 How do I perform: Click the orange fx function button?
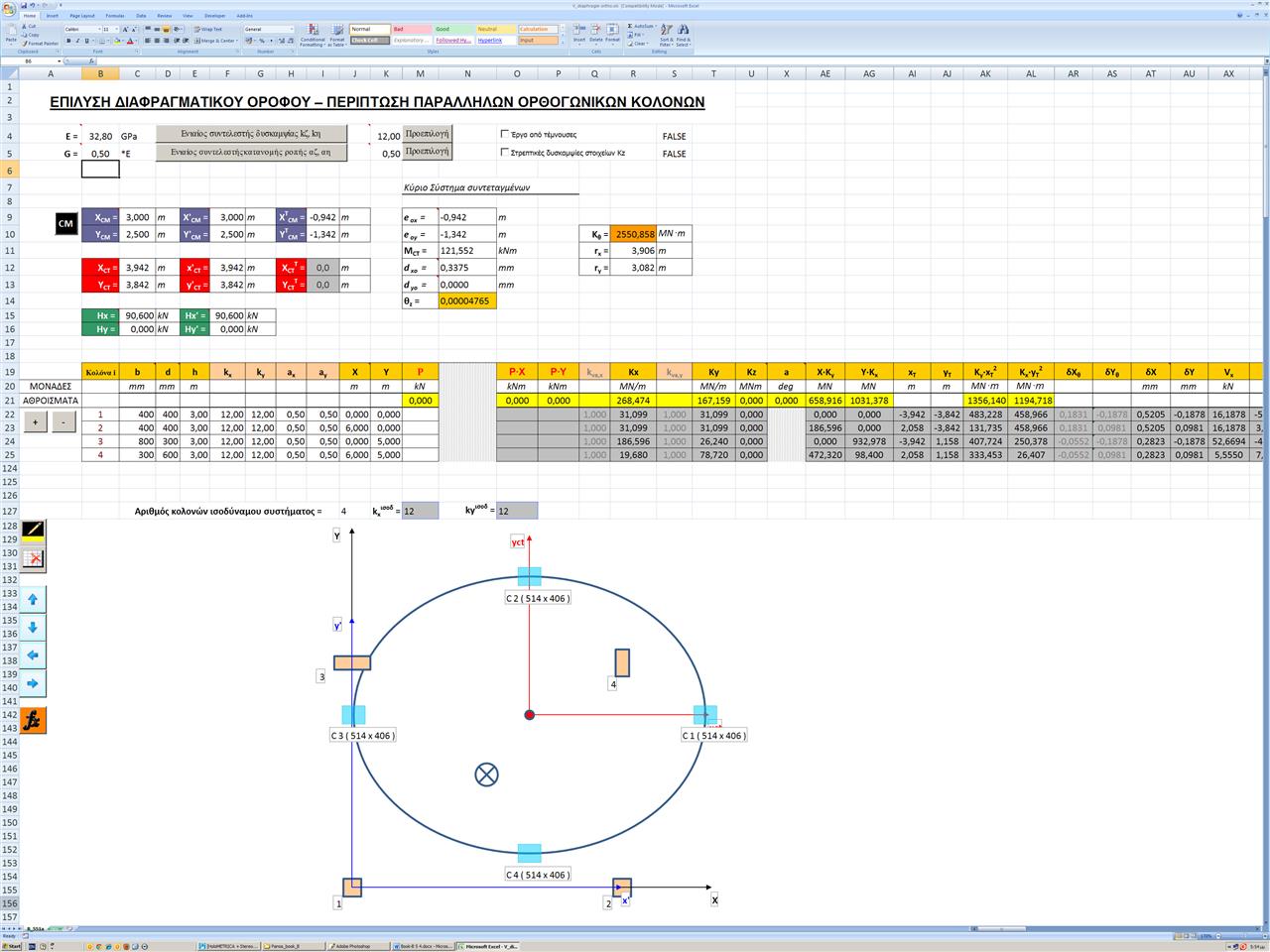33,721
